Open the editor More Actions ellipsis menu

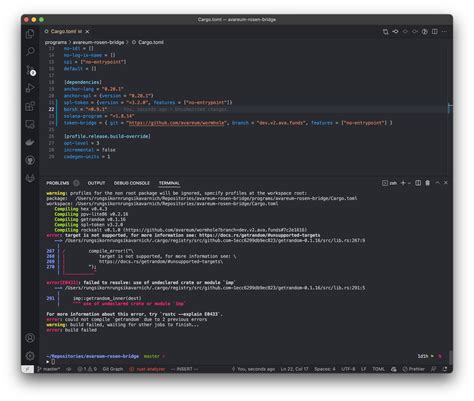pyautogui.click(x=444, y=31)
